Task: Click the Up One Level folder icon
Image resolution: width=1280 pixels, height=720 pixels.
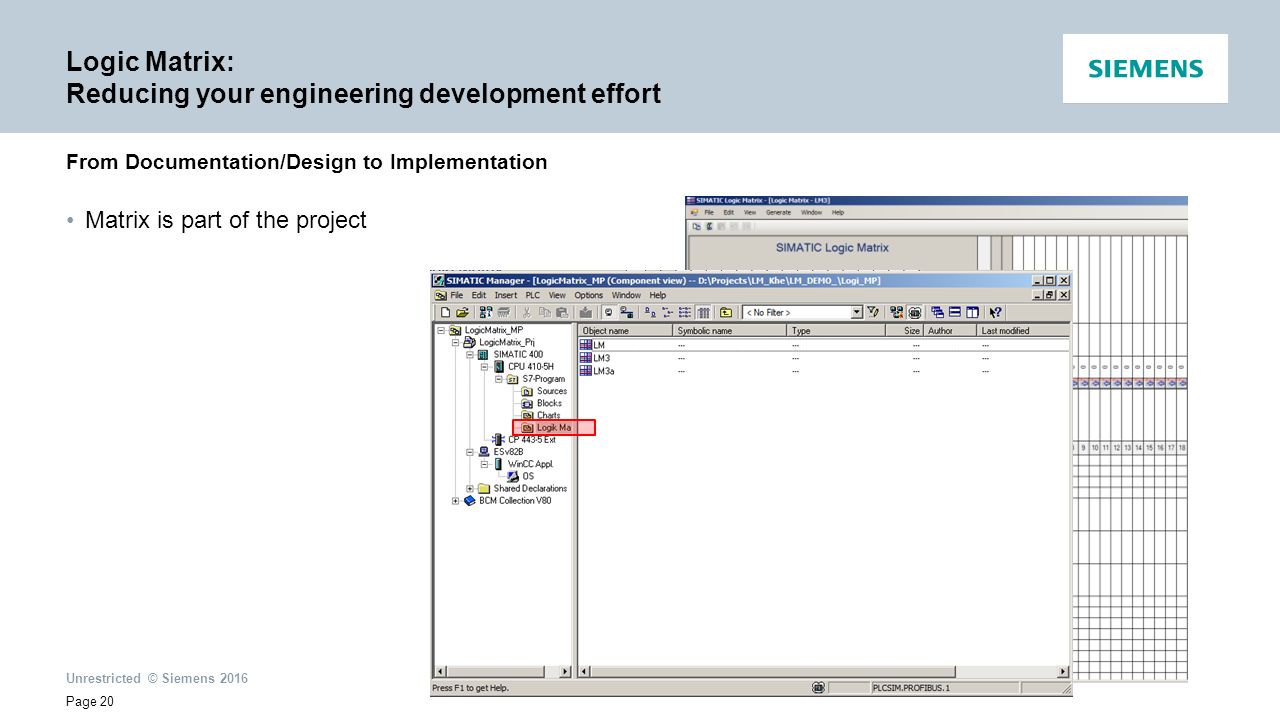Action: pos(726,312)
